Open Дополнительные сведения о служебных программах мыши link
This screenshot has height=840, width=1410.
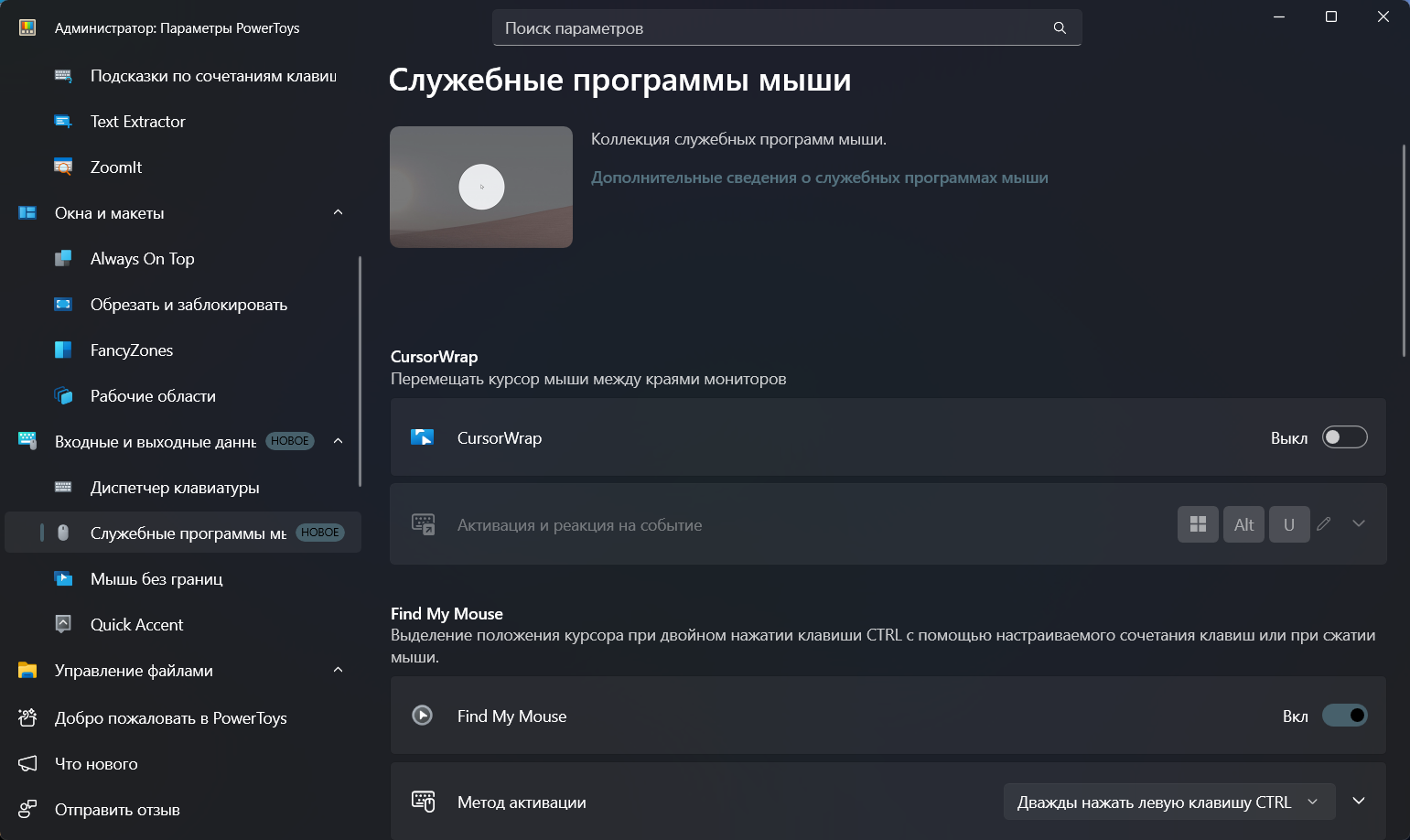819,178
